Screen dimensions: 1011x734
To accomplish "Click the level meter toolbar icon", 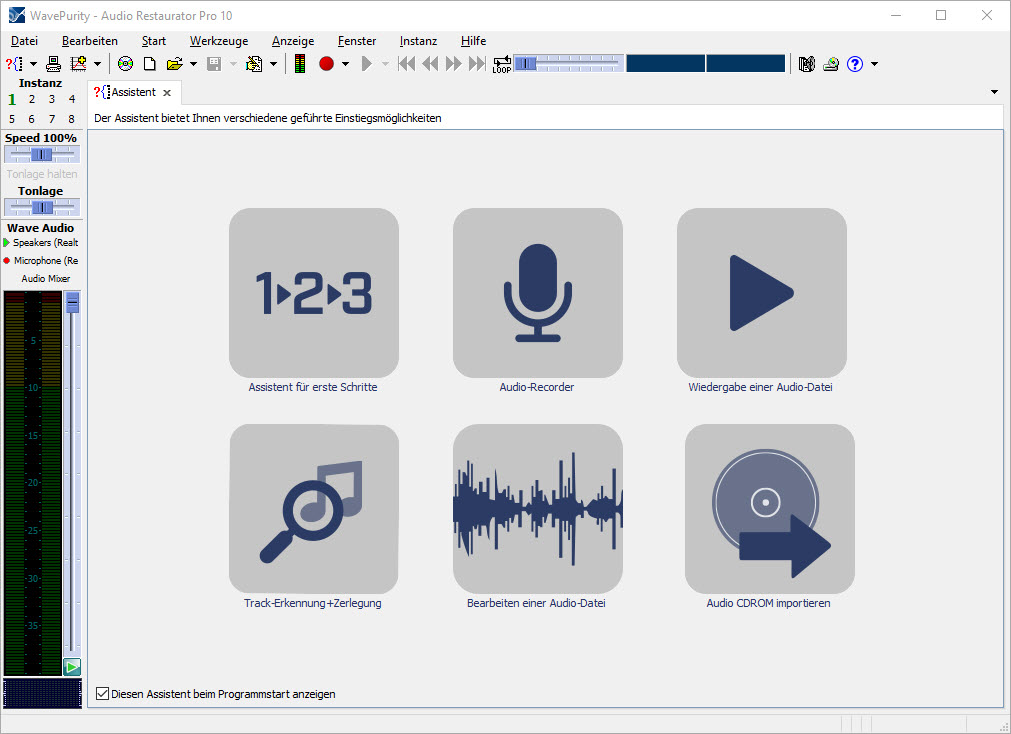I will point(300,64).
